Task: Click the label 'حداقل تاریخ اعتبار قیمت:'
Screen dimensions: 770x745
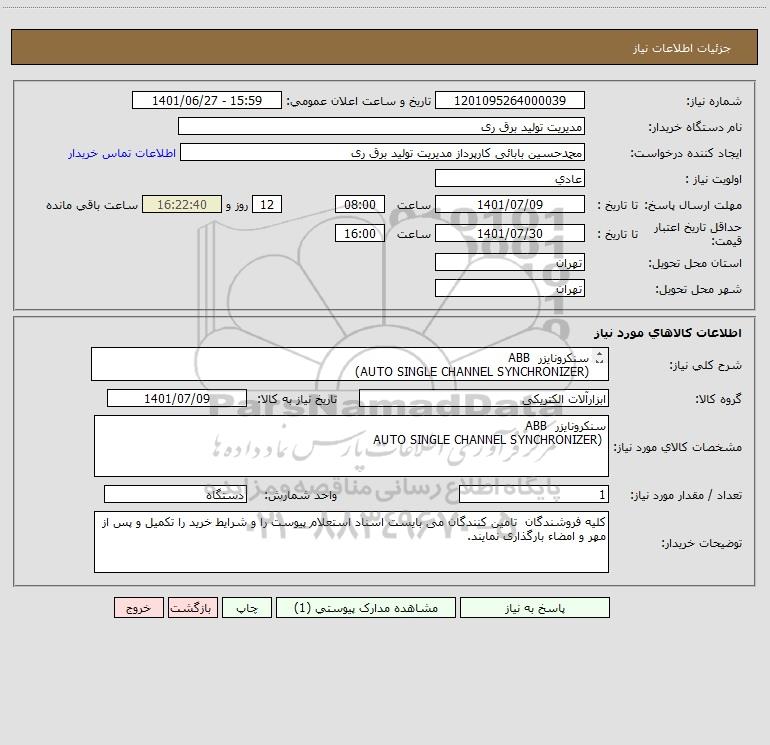Action: pos(698,234)
